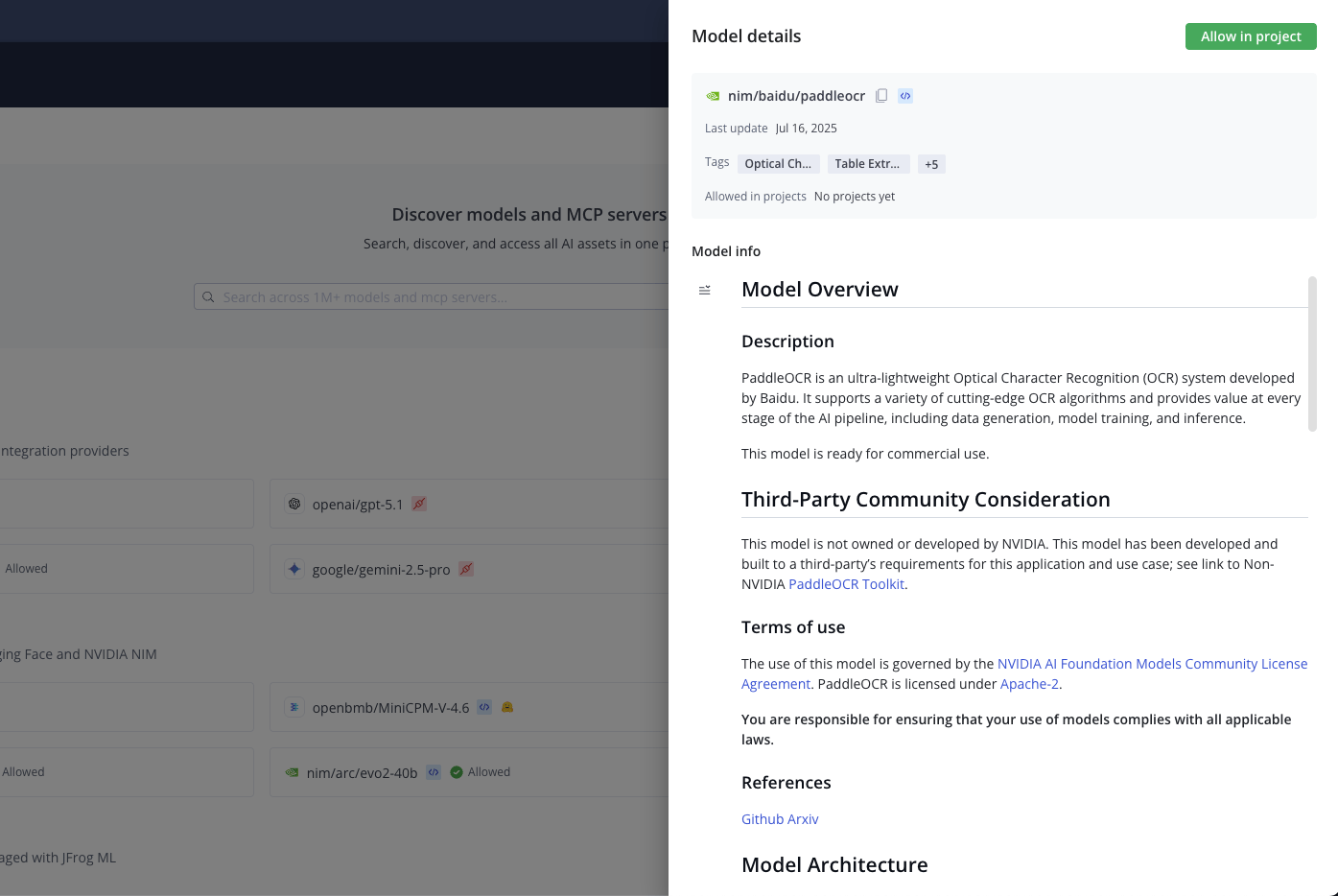This screenshot has height=896, width=1338.
Task: Click the disconnected badge beside openai/gpt-5.1
Action: tap(419, 504)
